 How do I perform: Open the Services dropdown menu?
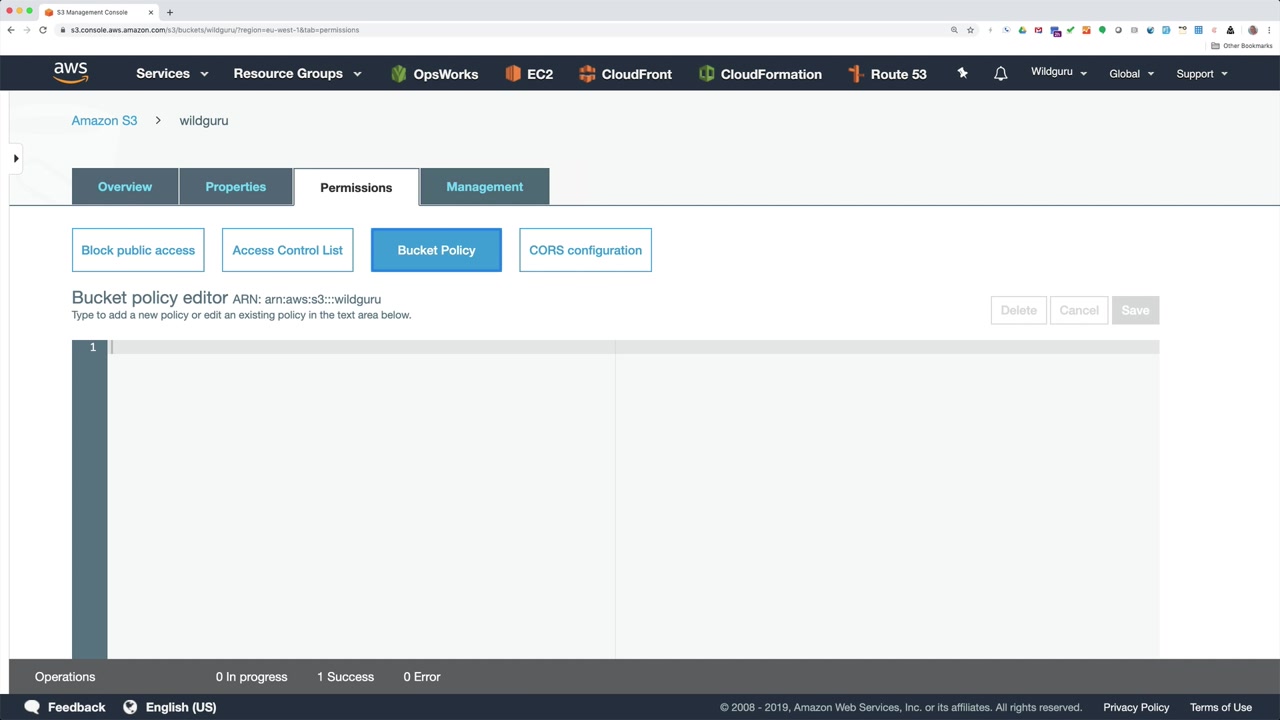click(172, 74)
